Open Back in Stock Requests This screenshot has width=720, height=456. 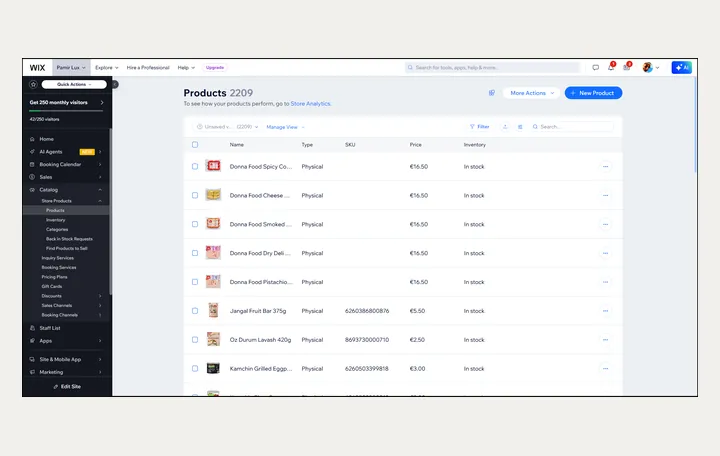69,239
